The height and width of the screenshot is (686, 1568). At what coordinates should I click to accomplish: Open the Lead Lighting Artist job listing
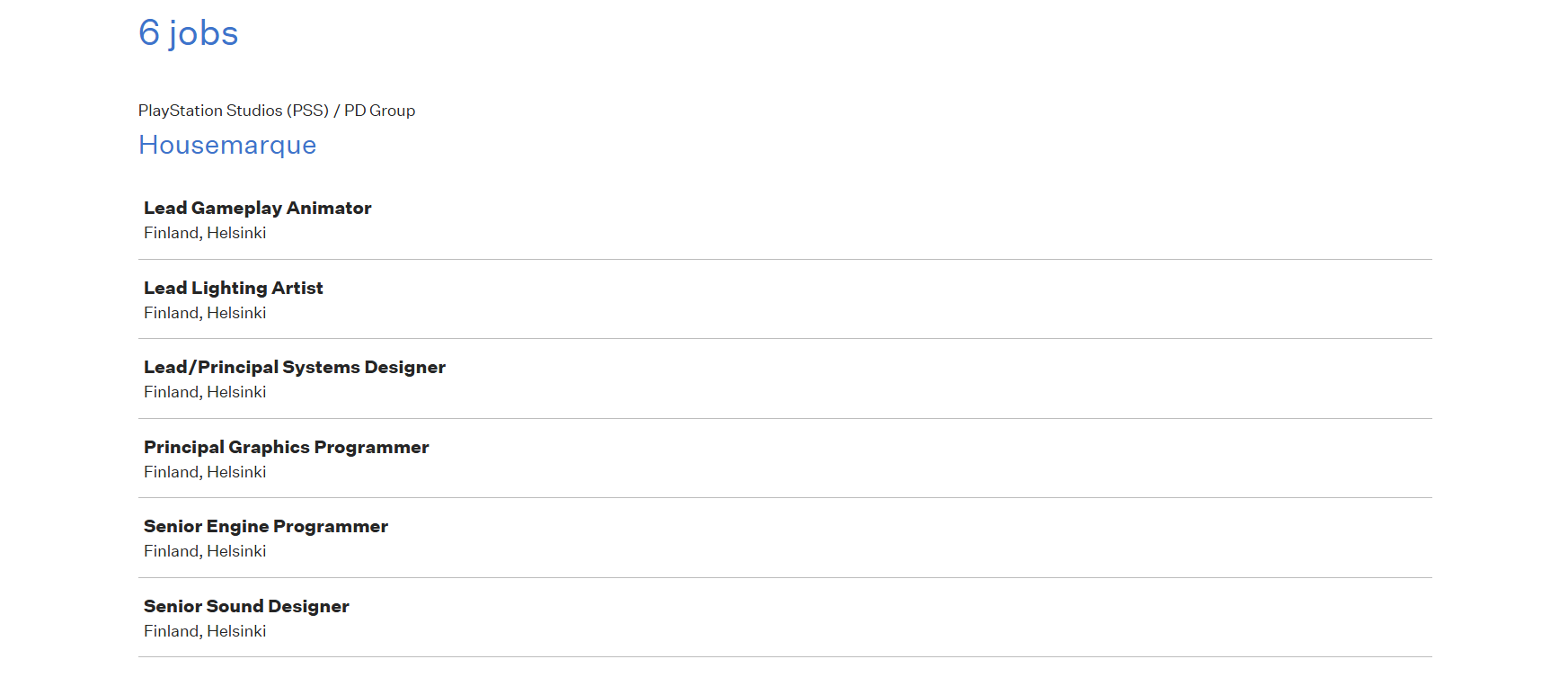(233, 289)
